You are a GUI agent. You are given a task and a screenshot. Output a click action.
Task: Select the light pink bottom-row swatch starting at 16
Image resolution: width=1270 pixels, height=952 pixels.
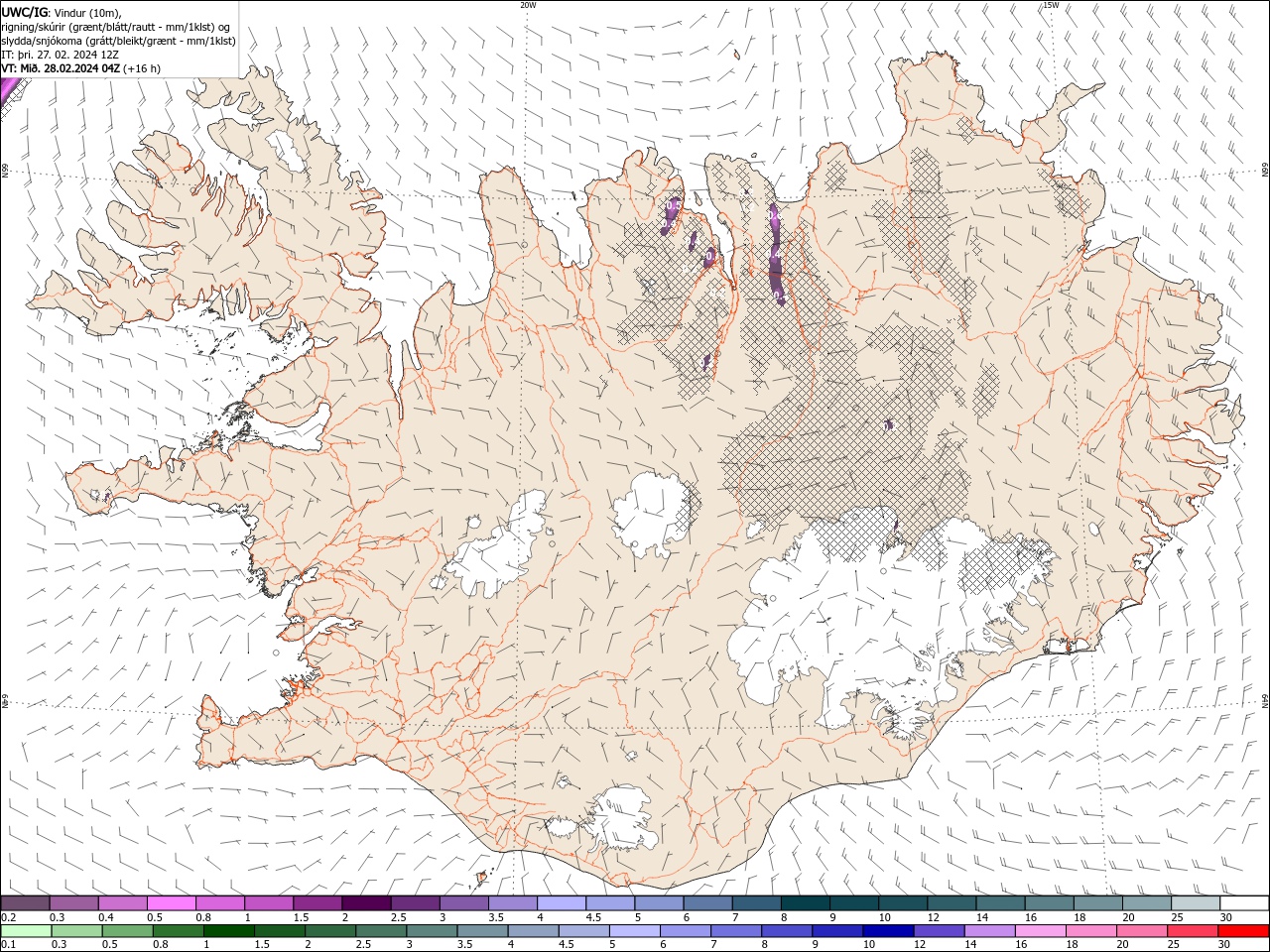1040,931
